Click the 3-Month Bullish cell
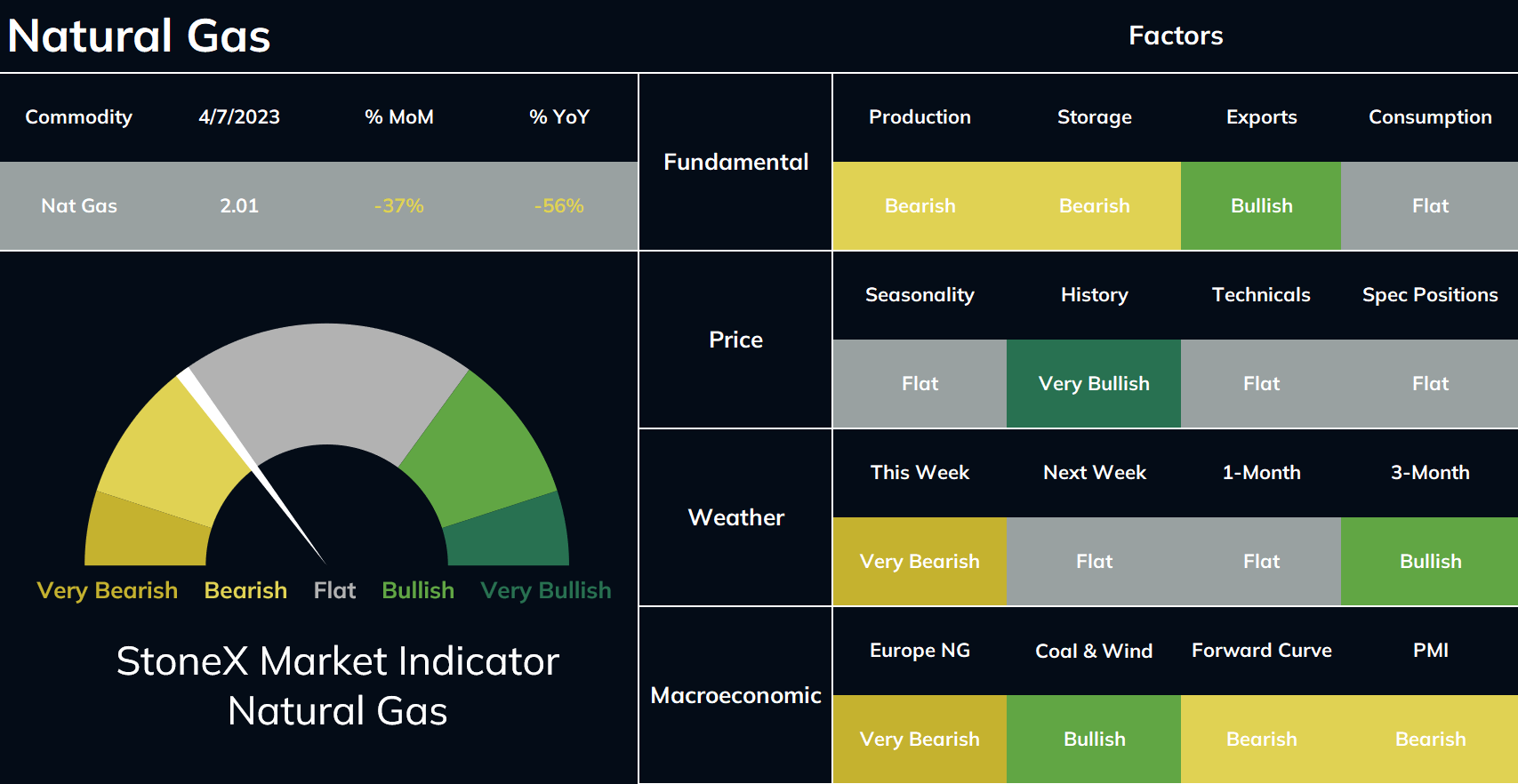The width and height of the screenshot is (1518, 784). click(1430, 561)
